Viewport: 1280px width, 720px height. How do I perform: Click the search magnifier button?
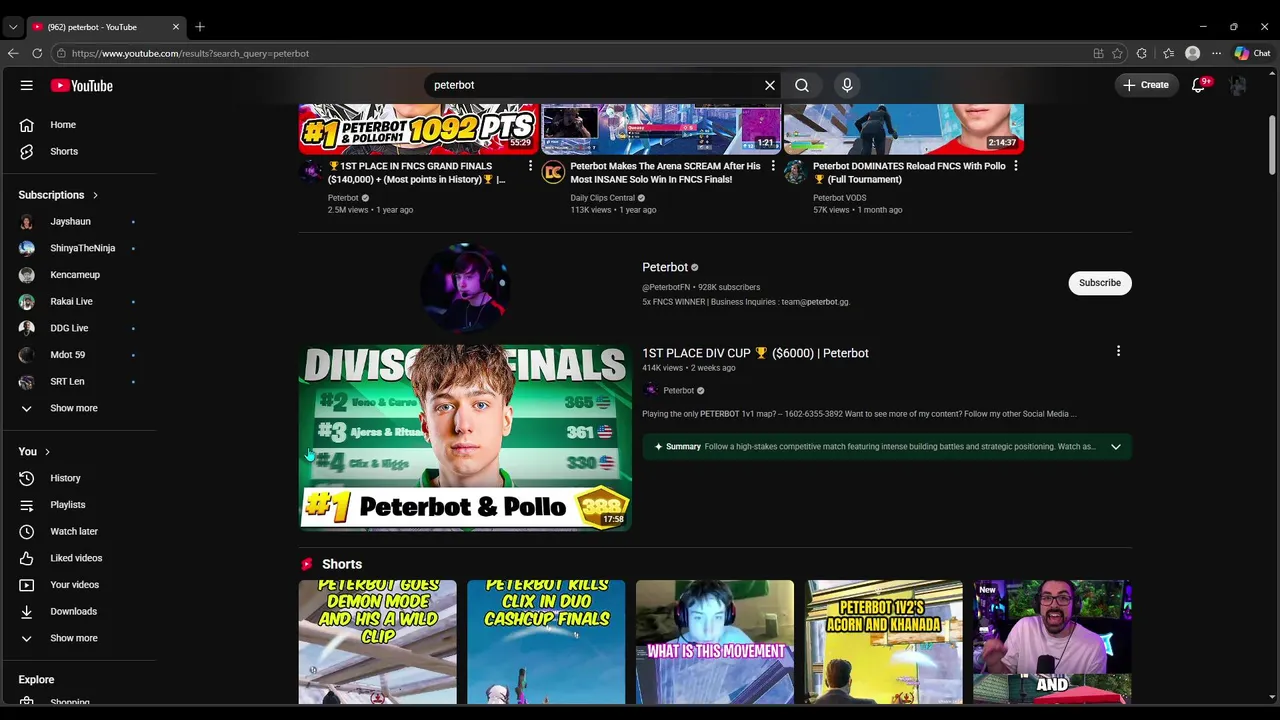[802, 85]
